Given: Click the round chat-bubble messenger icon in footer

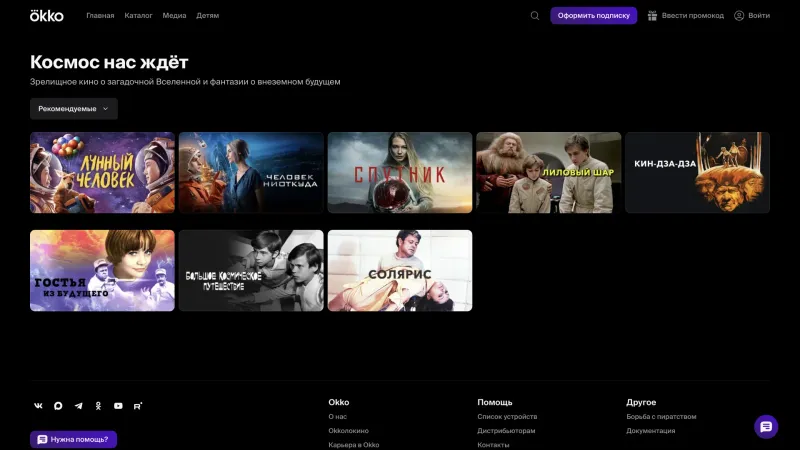Looking at the screenshot, I should coord(58,406).
